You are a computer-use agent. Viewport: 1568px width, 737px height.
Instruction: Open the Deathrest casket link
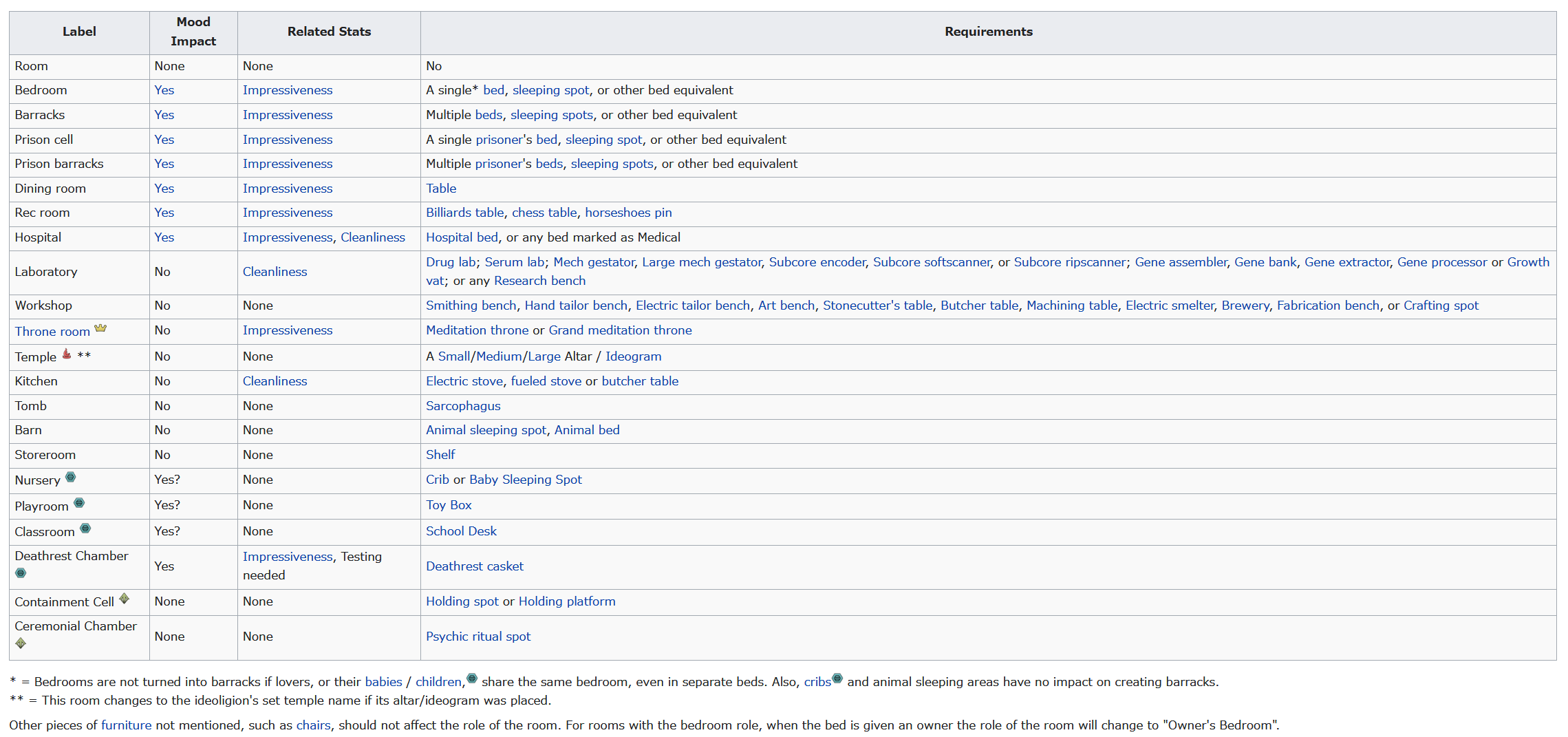475,566
